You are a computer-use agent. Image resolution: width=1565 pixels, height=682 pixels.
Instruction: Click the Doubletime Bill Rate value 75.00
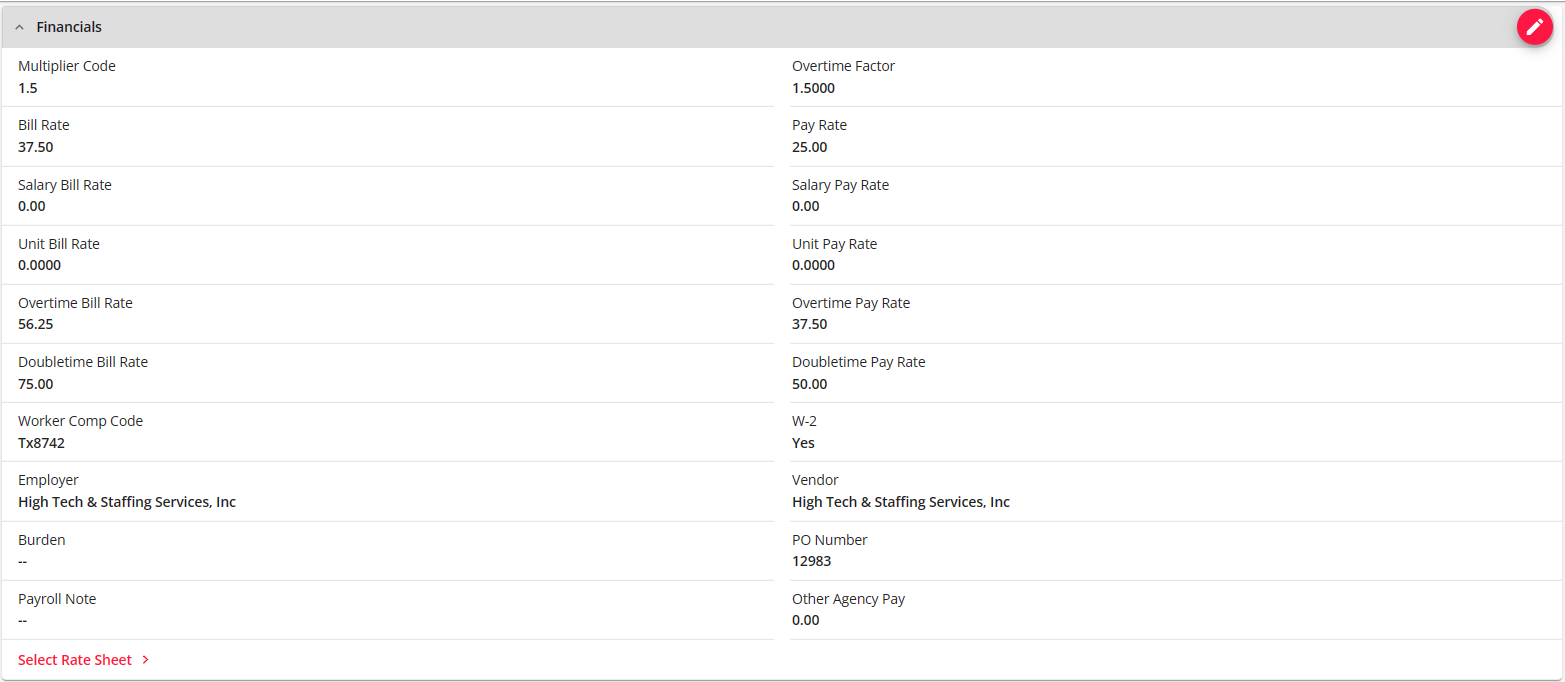click(x=36, y=384)
